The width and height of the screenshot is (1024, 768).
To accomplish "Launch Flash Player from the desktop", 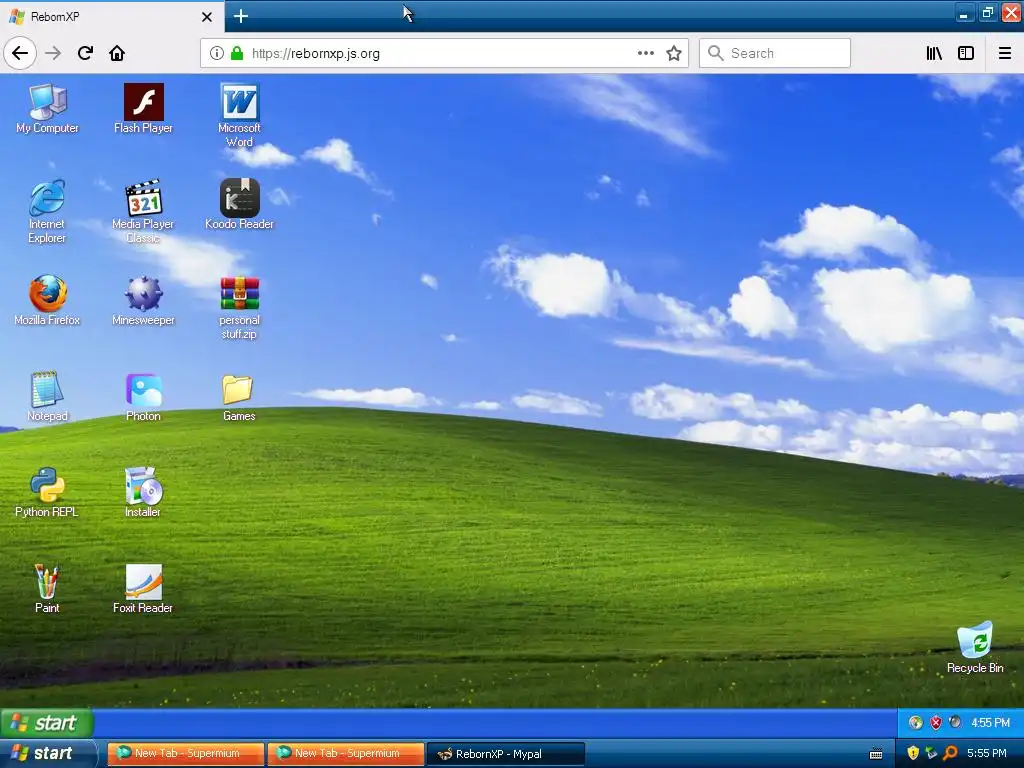I will point(143,108).
